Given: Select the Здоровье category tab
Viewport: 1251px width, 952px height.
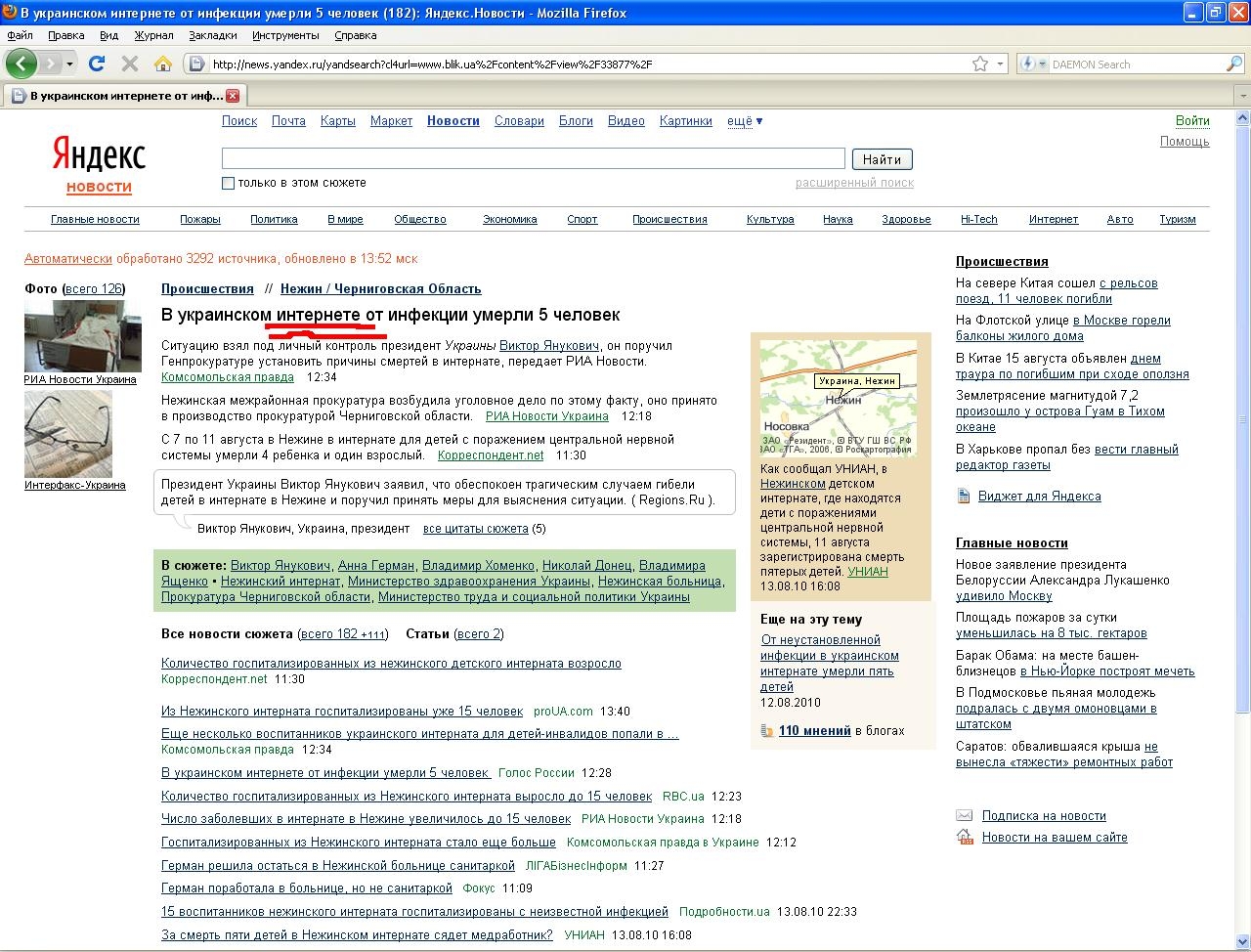Looking at the screenshot, I should [x=906, y=220].
